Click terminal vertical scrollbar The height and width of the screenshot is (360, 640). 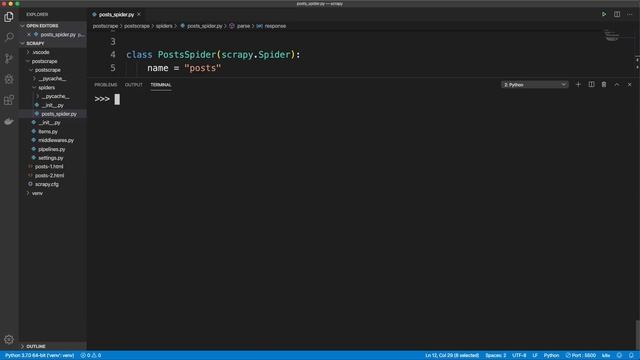pyautogui.click(x=638, y=335)
